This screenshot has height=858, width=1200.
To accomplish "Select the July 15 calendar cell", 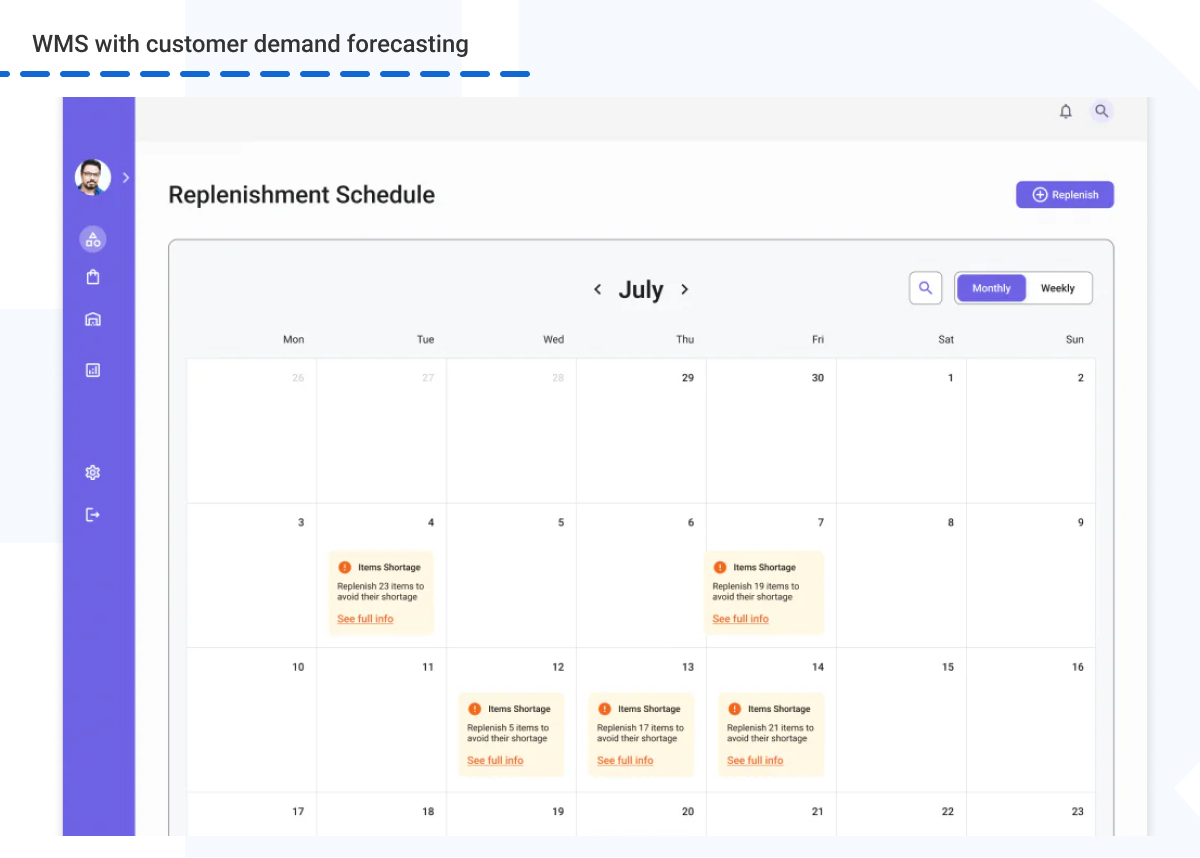I will pos(901,720).
